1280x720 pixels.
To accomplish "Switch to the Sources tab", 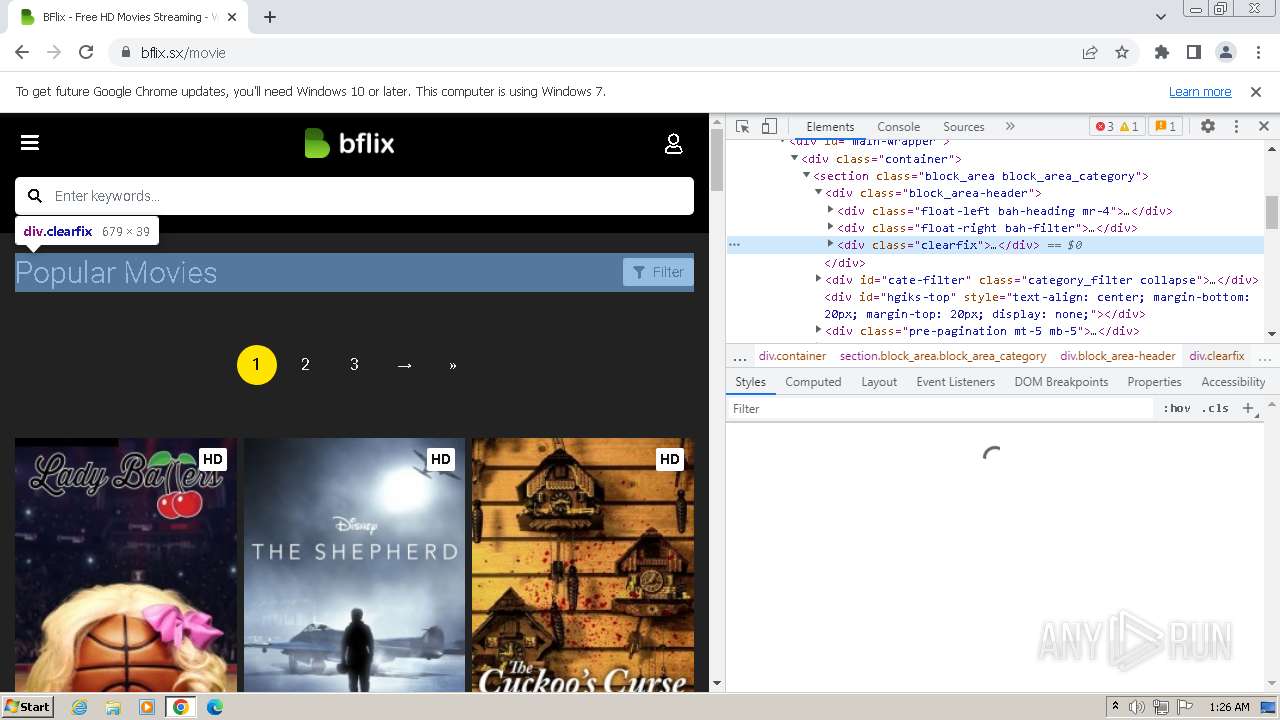I will pyautogui.click(x=964, y=127).
